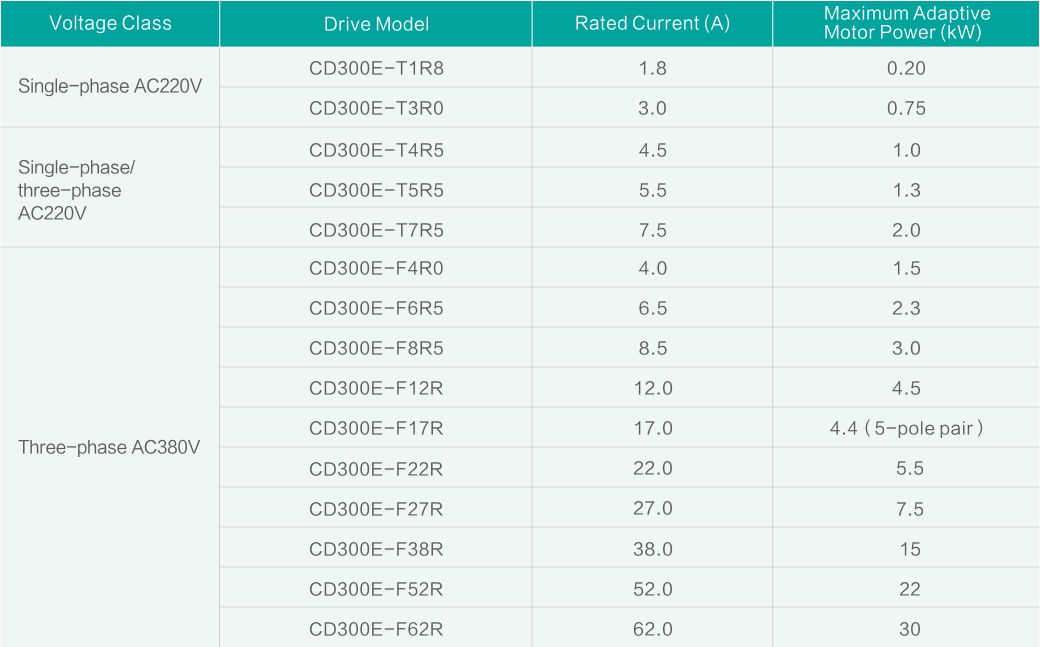Click drive model CD300E-F62R
This screenshot has height=647, width=1040.
tap(376, 629)
